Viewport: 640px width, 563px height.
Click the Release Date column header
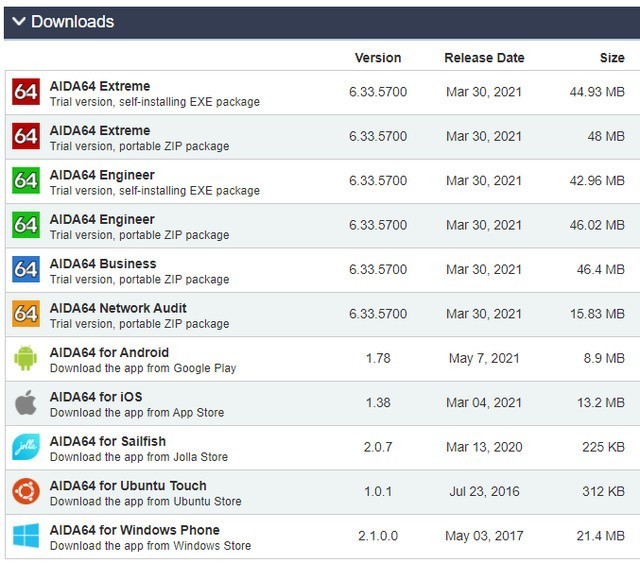pyautogui.click(x=484, y=58)
